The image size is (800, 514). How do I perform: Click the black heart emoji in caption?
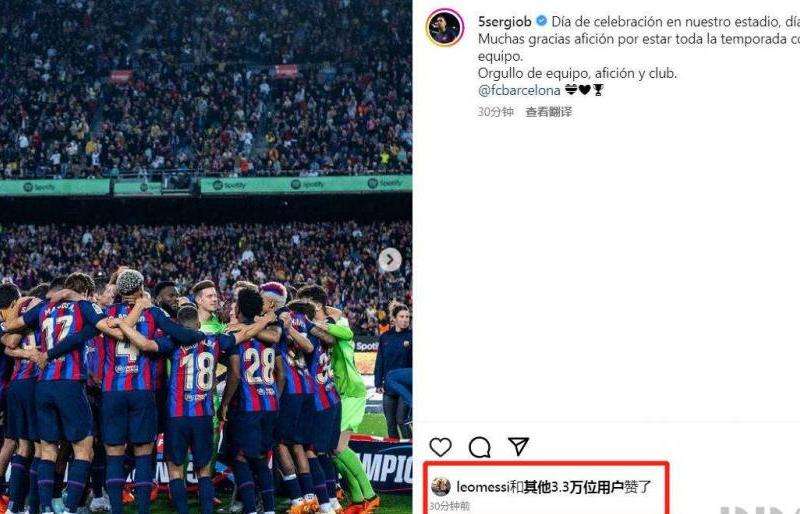(x=585, y=90)
